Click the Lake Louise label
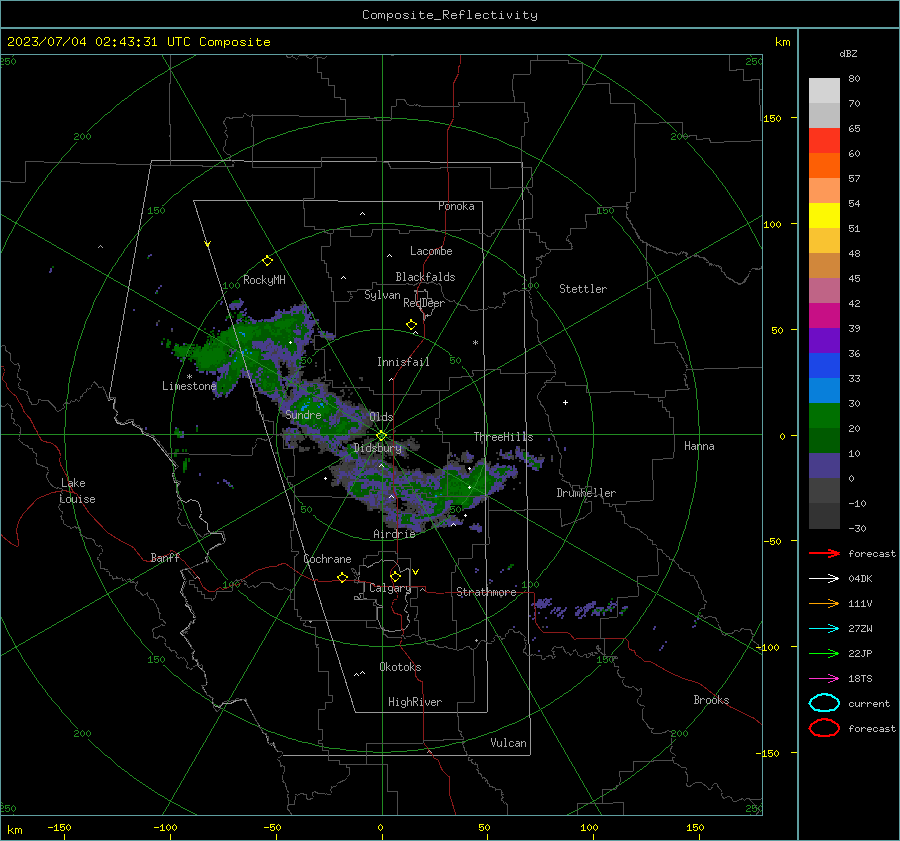 77,491
